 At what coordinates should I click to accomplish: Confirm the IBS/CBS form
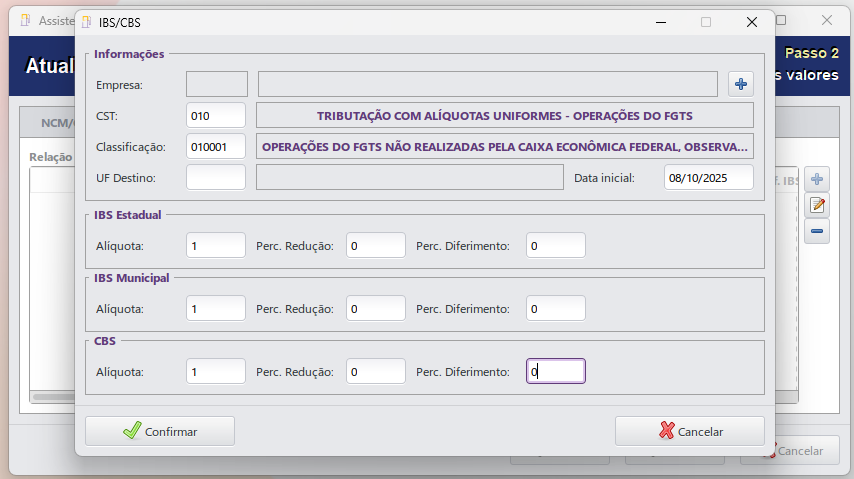click(160, 431)
